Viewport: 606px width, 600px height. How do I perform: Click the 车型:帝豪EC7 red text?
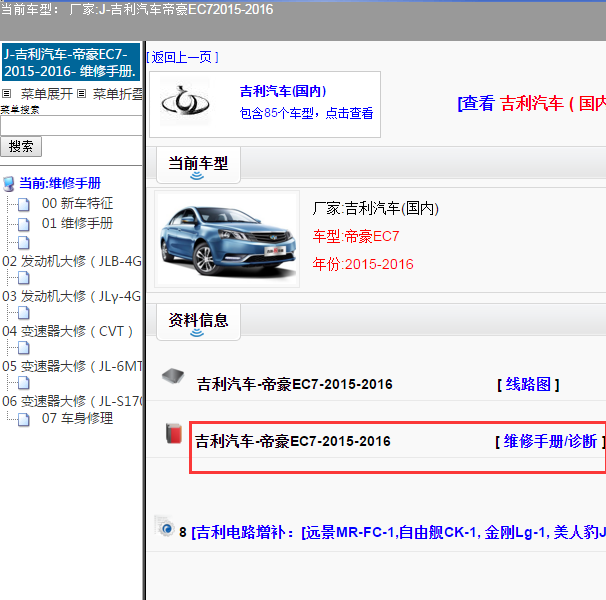[x=356, y=236]
